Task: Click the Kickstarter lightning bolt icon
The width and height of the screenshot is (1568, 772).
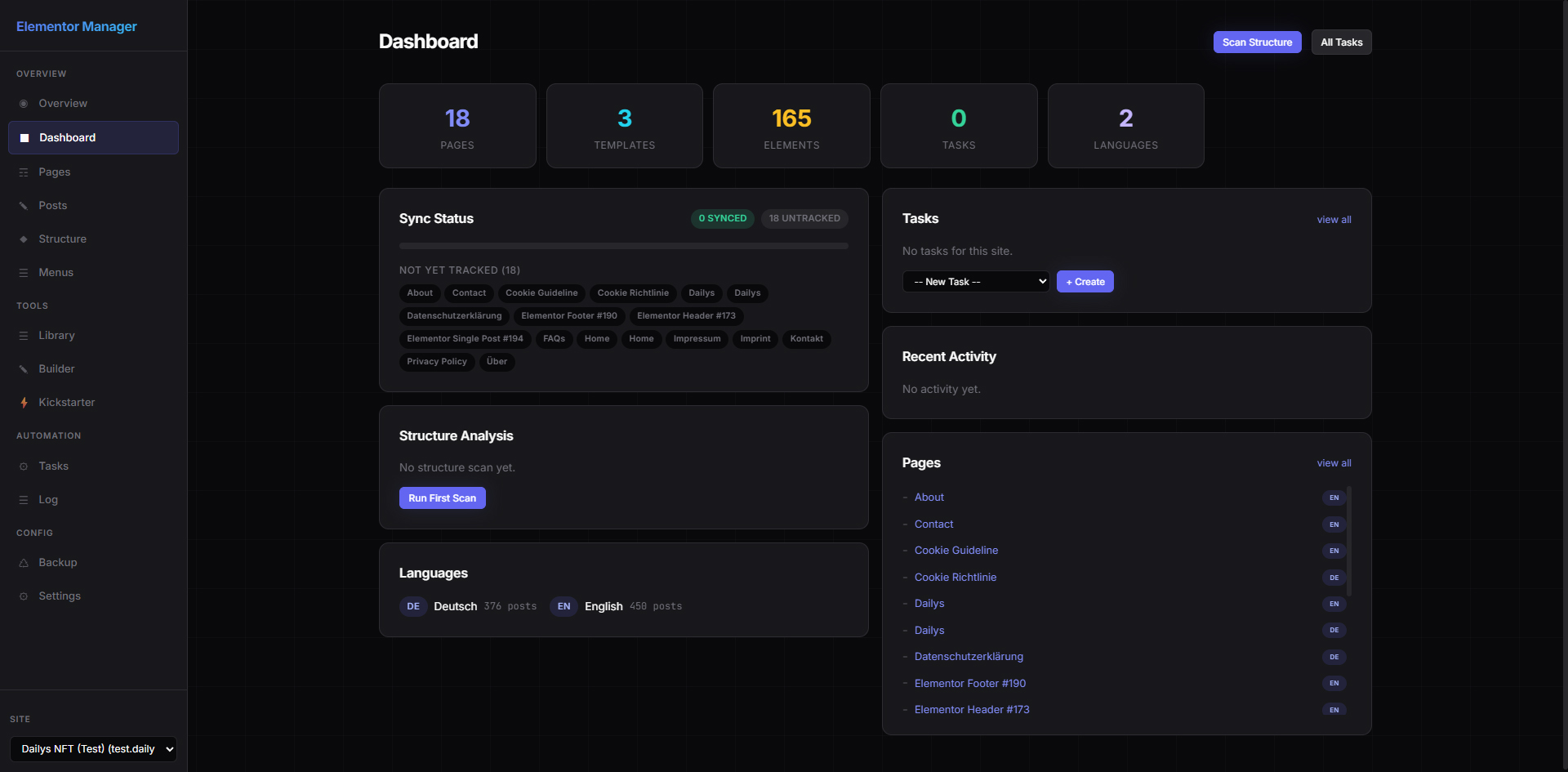Action: [x=24, y=403]
